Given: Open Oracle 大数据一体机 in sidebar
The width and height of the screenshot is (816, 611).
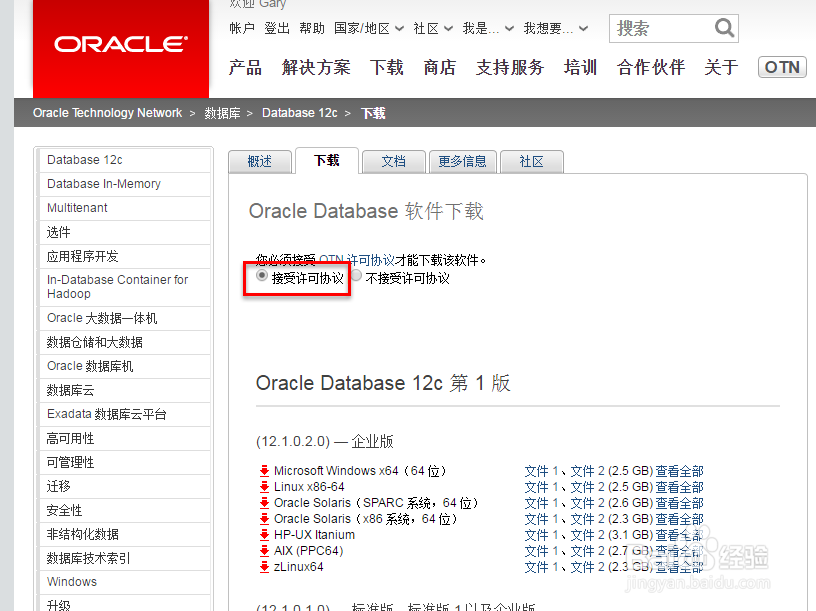Looking at the screenshot, I should point(125,318).
